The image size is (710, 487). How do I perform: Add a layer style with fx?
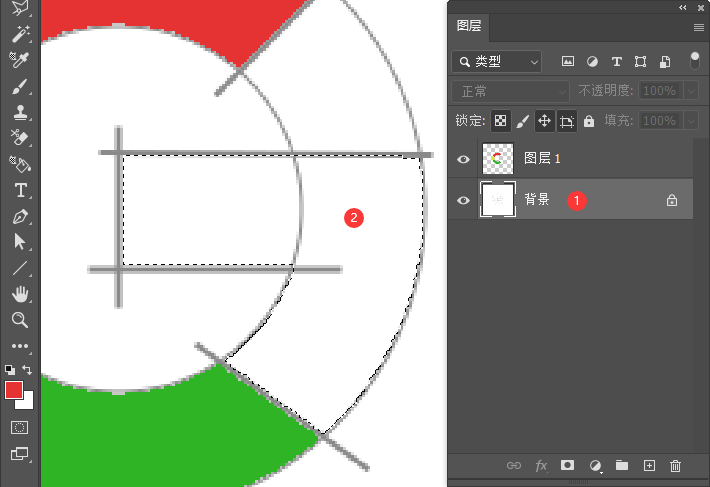pos(541,466)
